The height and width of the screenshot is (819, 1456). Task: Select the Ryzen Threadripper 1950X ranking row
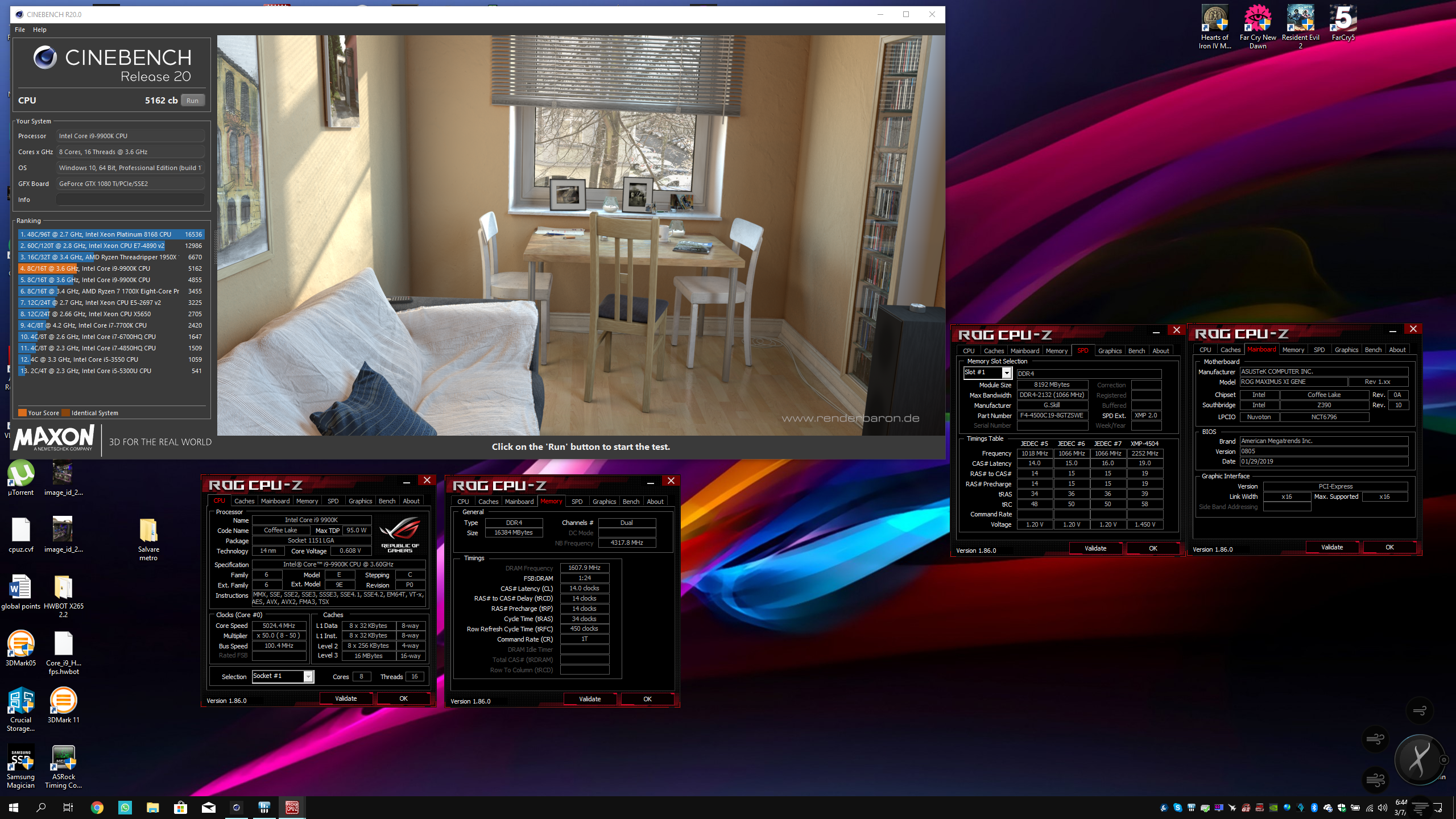point(111,257)
